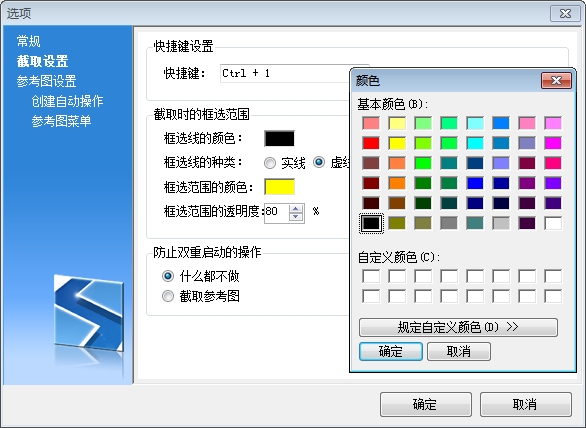Pick the light silver swatch in last row
The height and width of the screenshot is (428, 586).
501,223
